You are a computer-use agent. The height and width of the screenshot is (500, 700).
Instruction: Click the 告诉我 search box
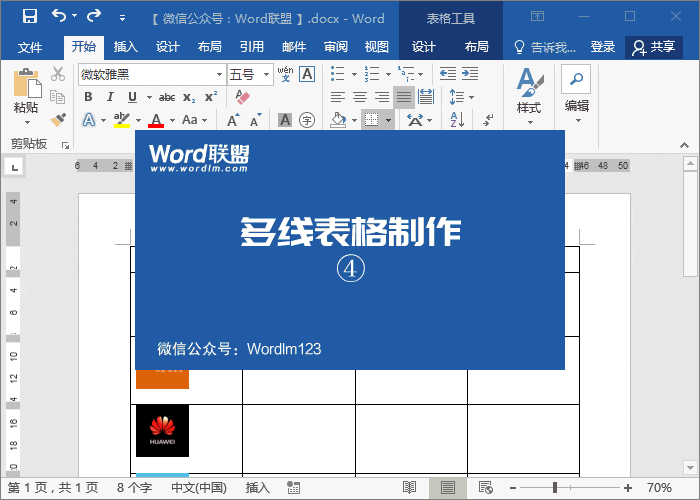pos(545,47)
